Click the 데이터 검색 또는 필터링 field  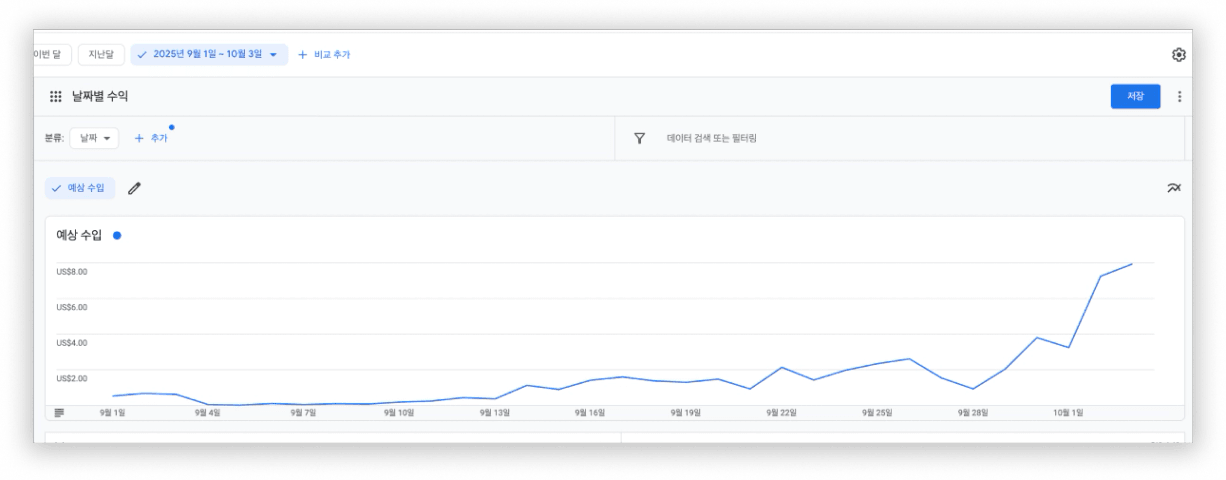712,138
